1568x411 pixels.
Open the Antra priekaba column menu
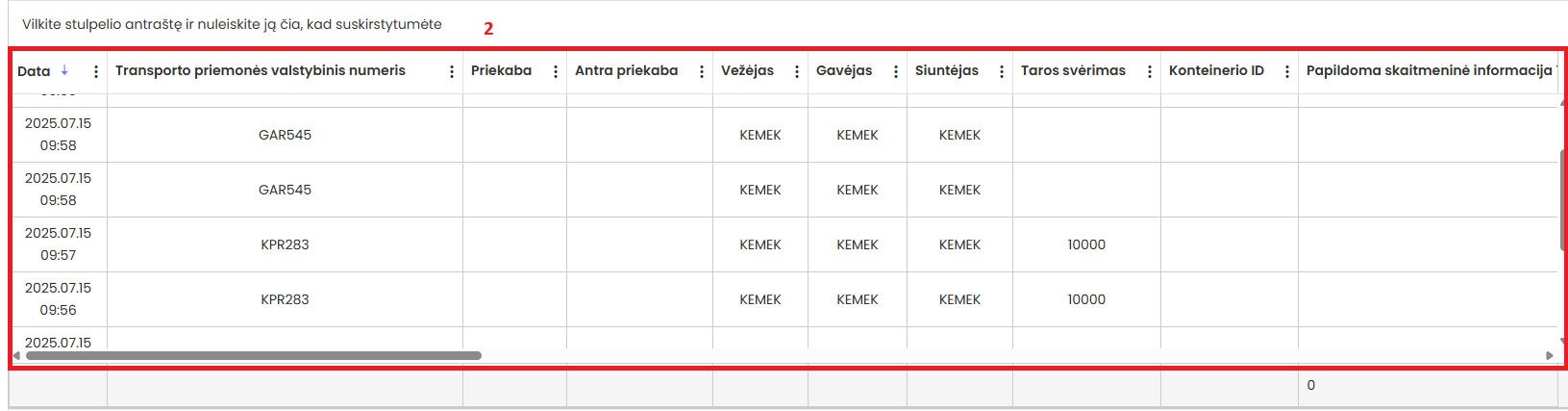702,71
